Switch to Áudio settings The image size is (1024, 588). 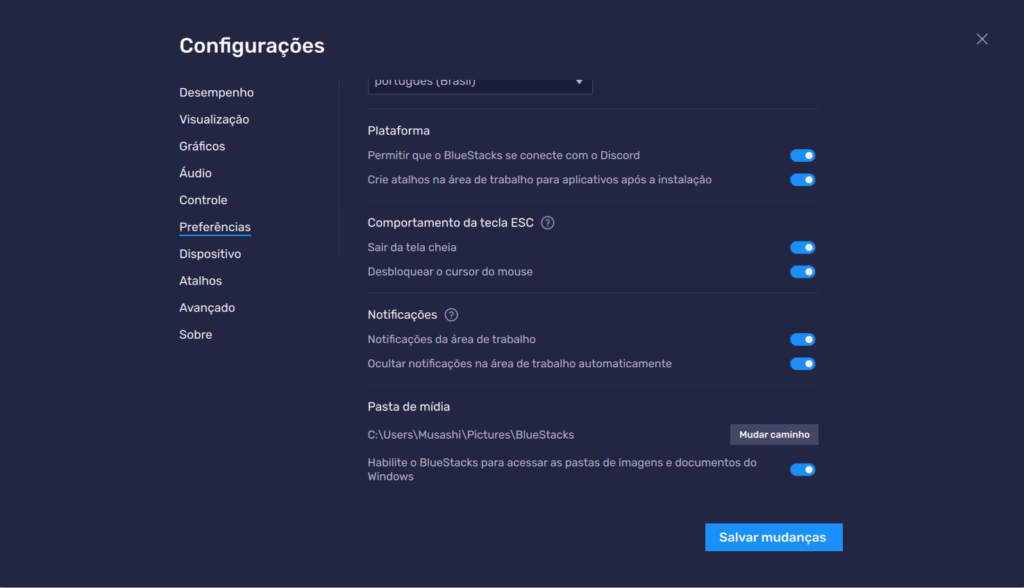click(x=194, y=172)
